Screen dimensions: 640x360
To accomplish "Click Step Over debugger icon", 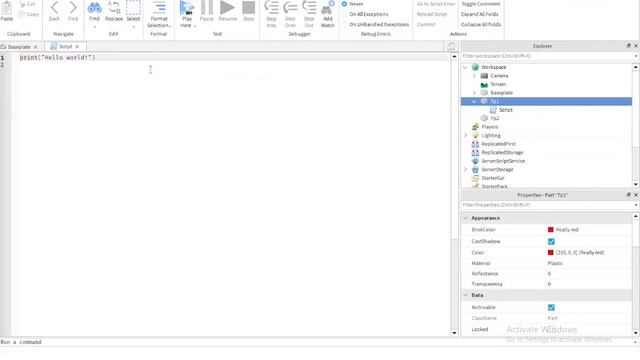I will tap(290, 7).
